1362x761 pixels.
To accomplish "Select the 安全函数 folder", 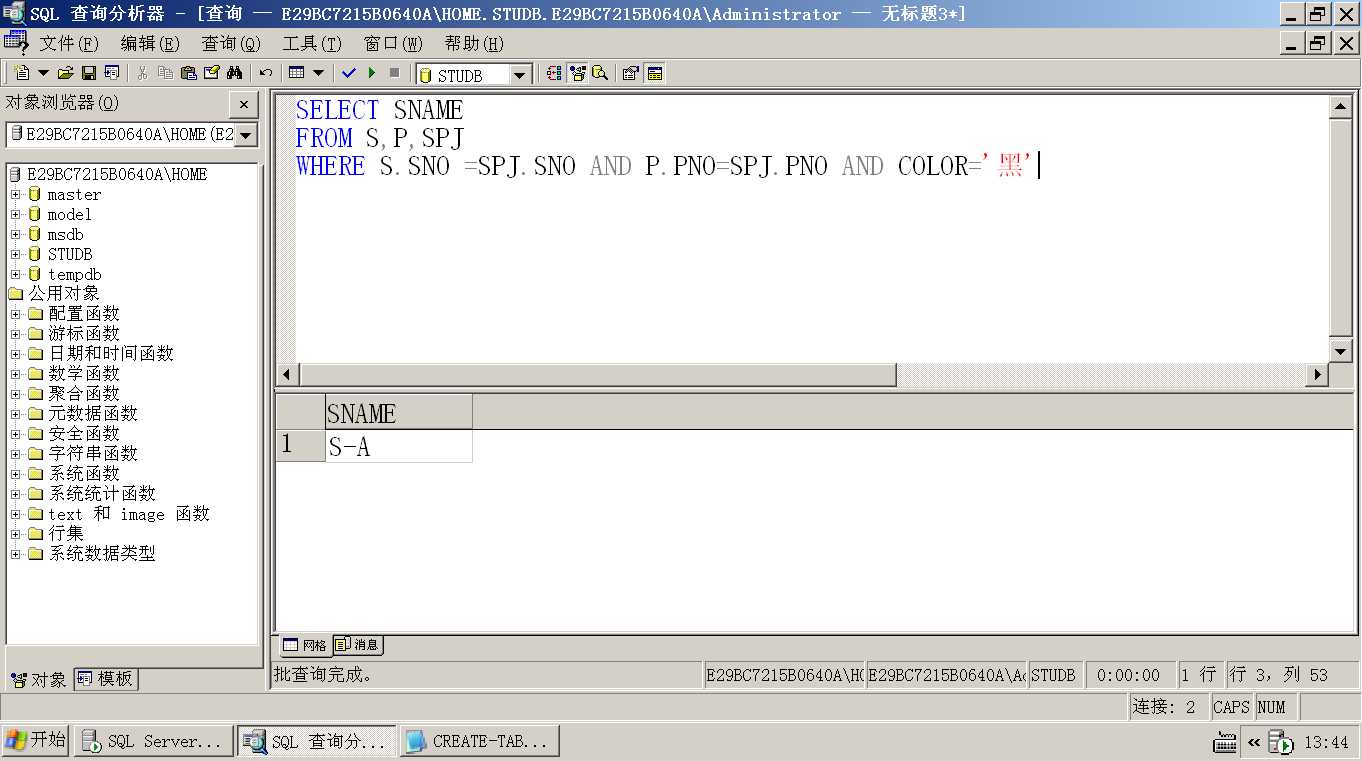I will click(84, 433).
